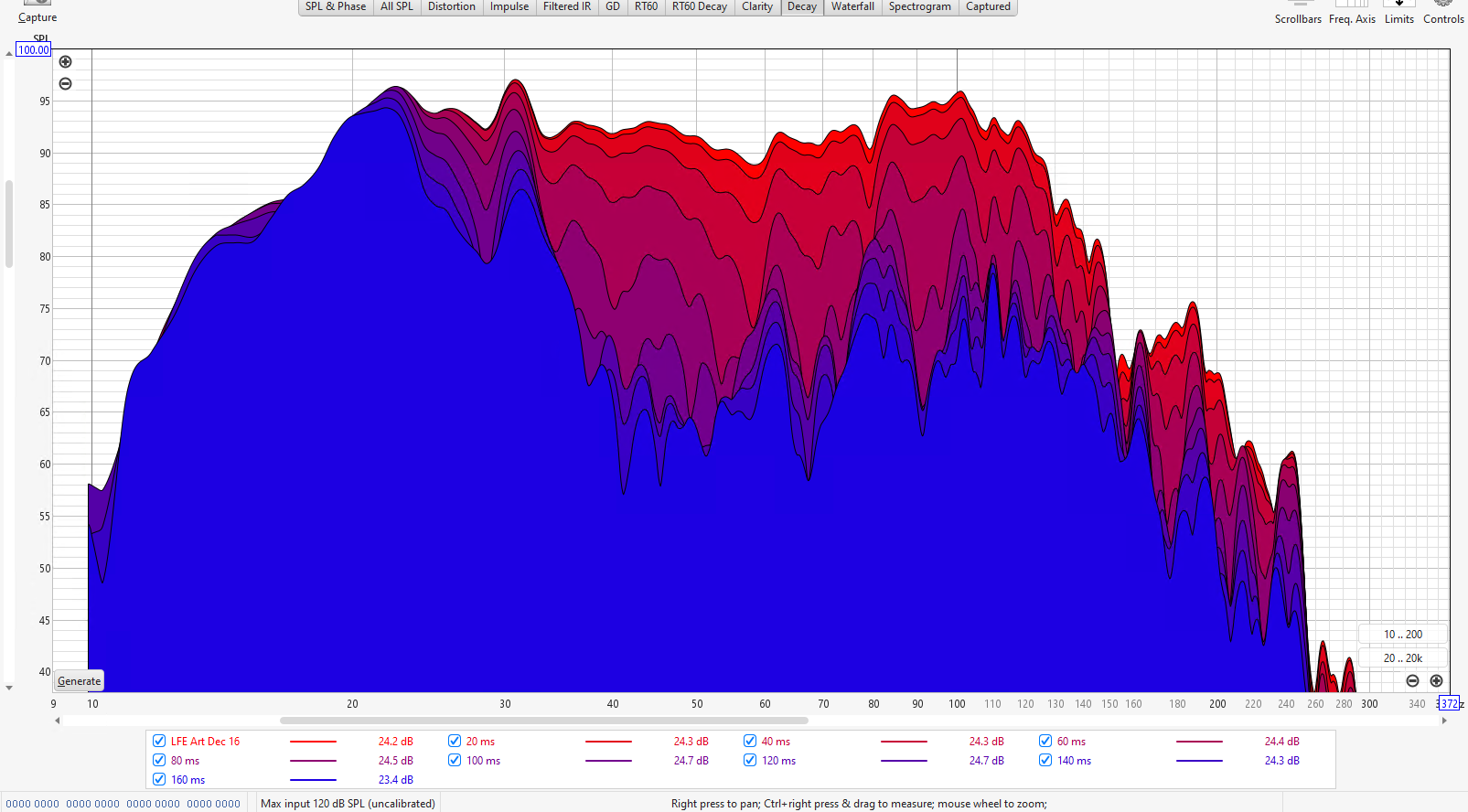Viewport: 1468px width, 812px height.
Task: Click the horizontal zoom in icon at bottom-right
Action: (1436, 681)
